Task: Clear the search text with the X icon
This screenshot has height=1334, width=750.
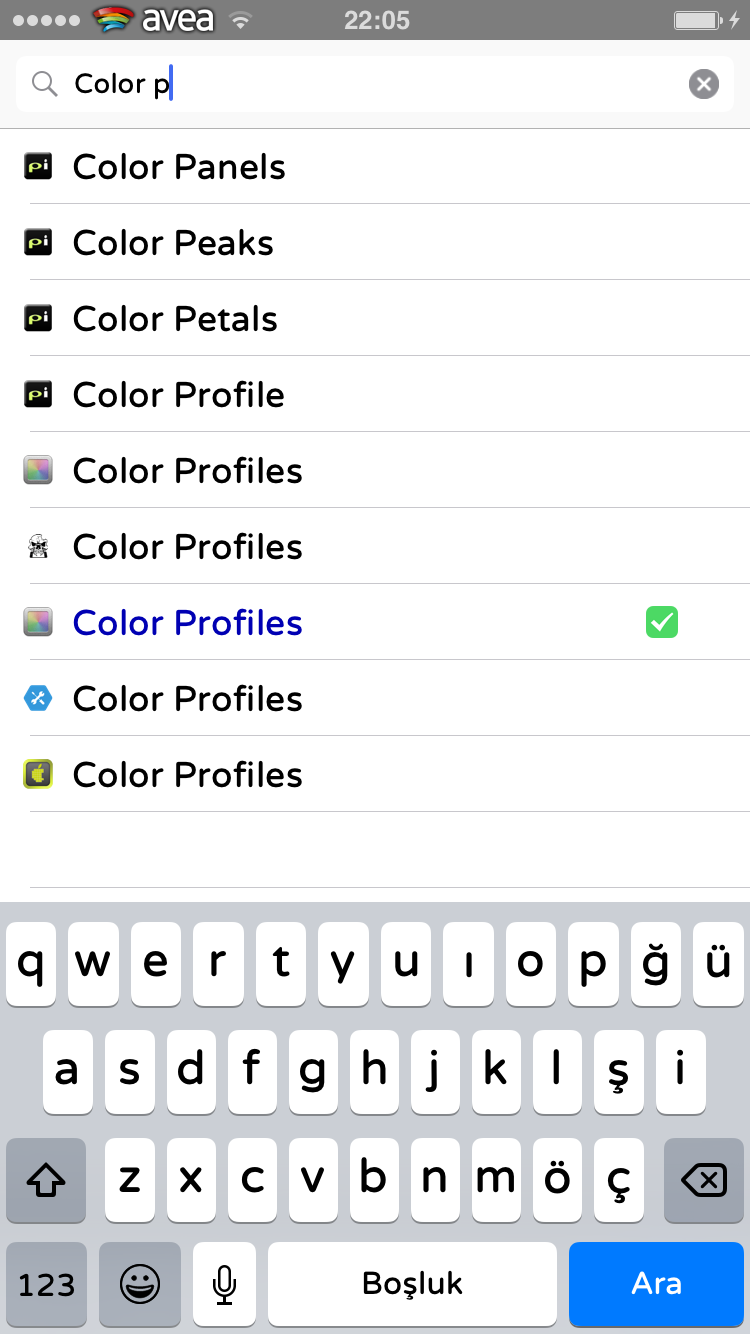Action: click(704, 84)
